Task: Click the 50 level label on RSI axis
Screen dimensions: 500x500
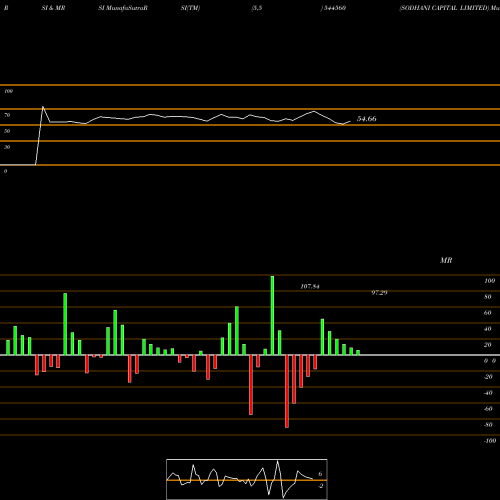Action: [x=7, y=131]
